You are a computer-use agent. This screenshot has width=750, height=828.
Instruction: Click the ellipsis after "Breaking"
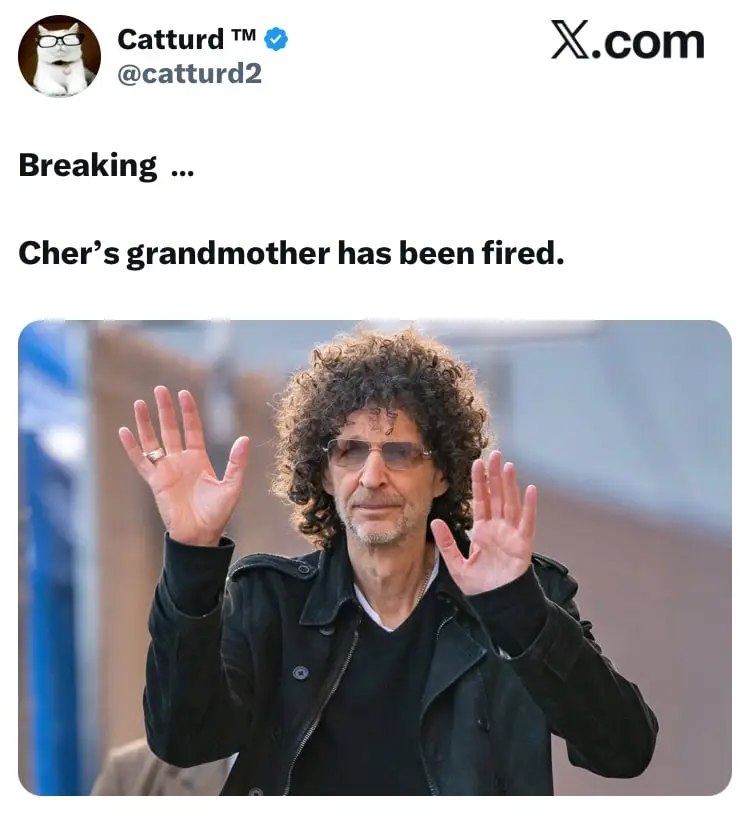183,174
